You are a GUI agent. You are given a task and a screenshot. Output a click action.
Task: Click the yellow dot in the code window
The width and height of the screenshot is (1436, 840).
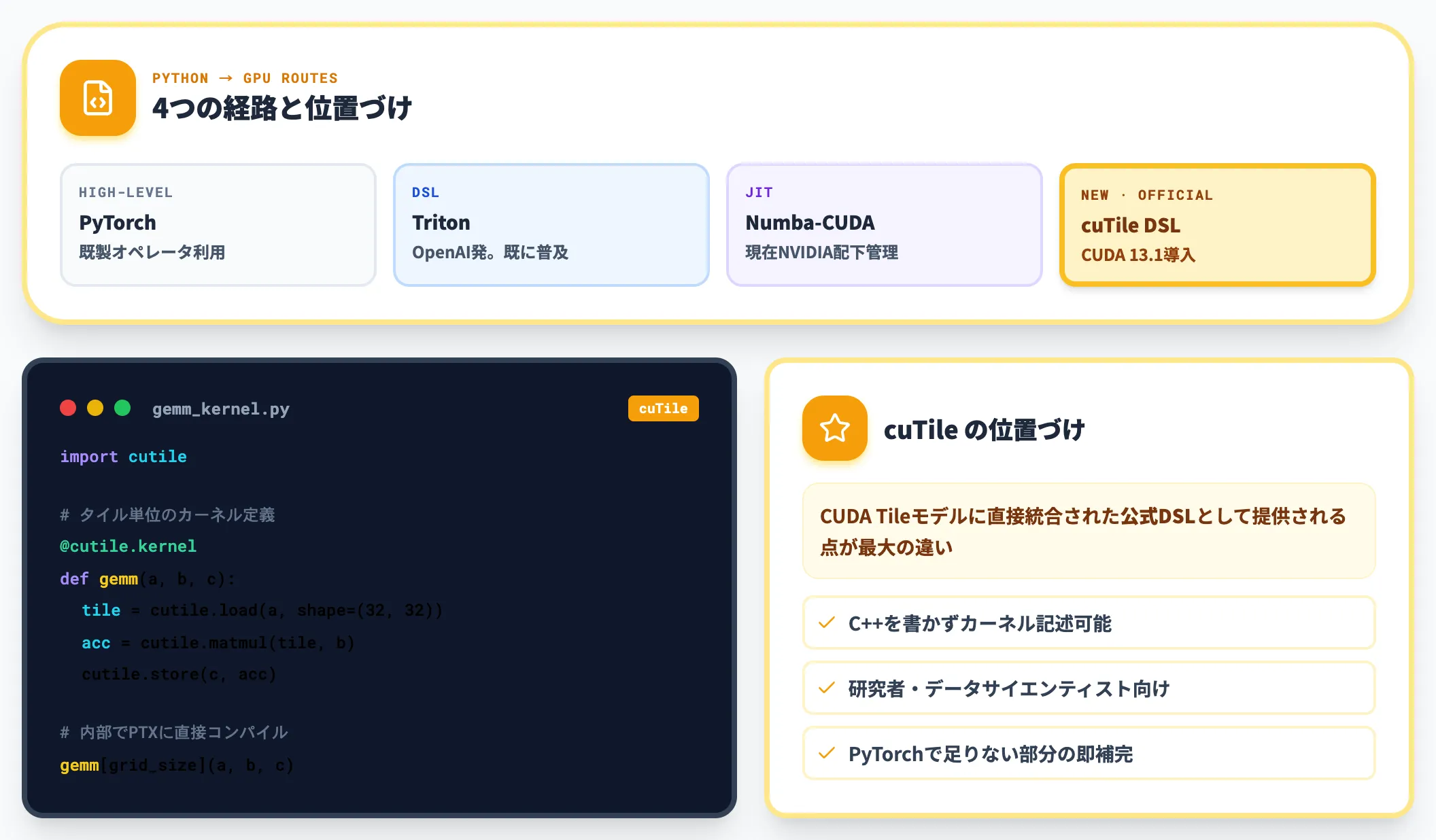[95, 408]
